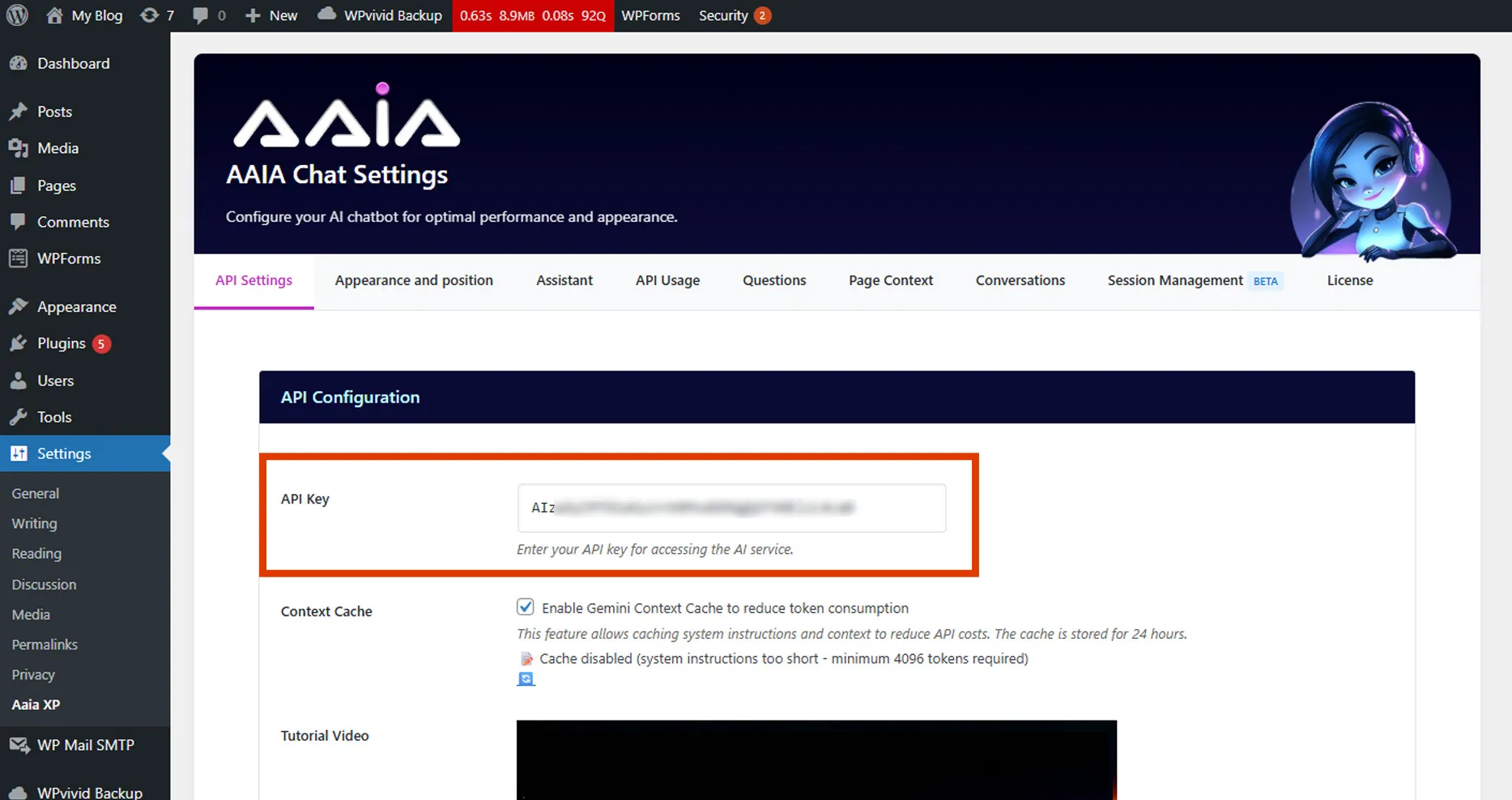
Task: Open WPForms in admin bar
Action: coord(650,15)
